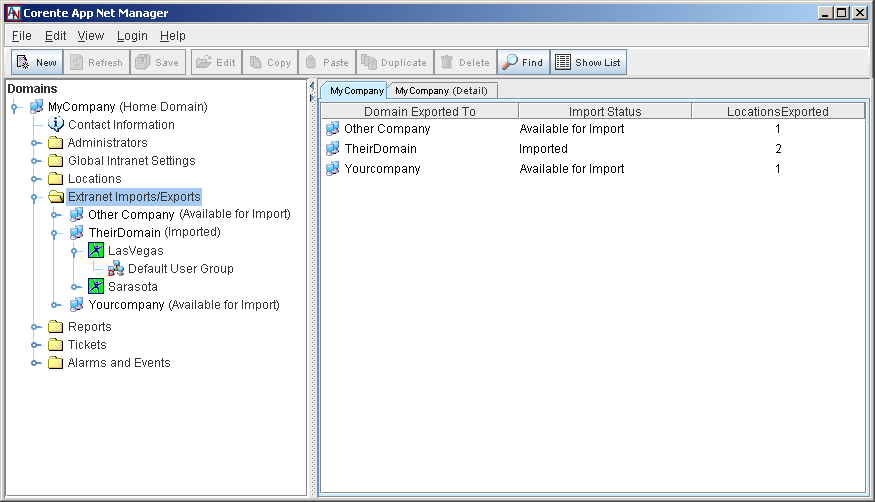875x502 pixels.
Task: Click the green LasVegas location icon
Action: 96,250
